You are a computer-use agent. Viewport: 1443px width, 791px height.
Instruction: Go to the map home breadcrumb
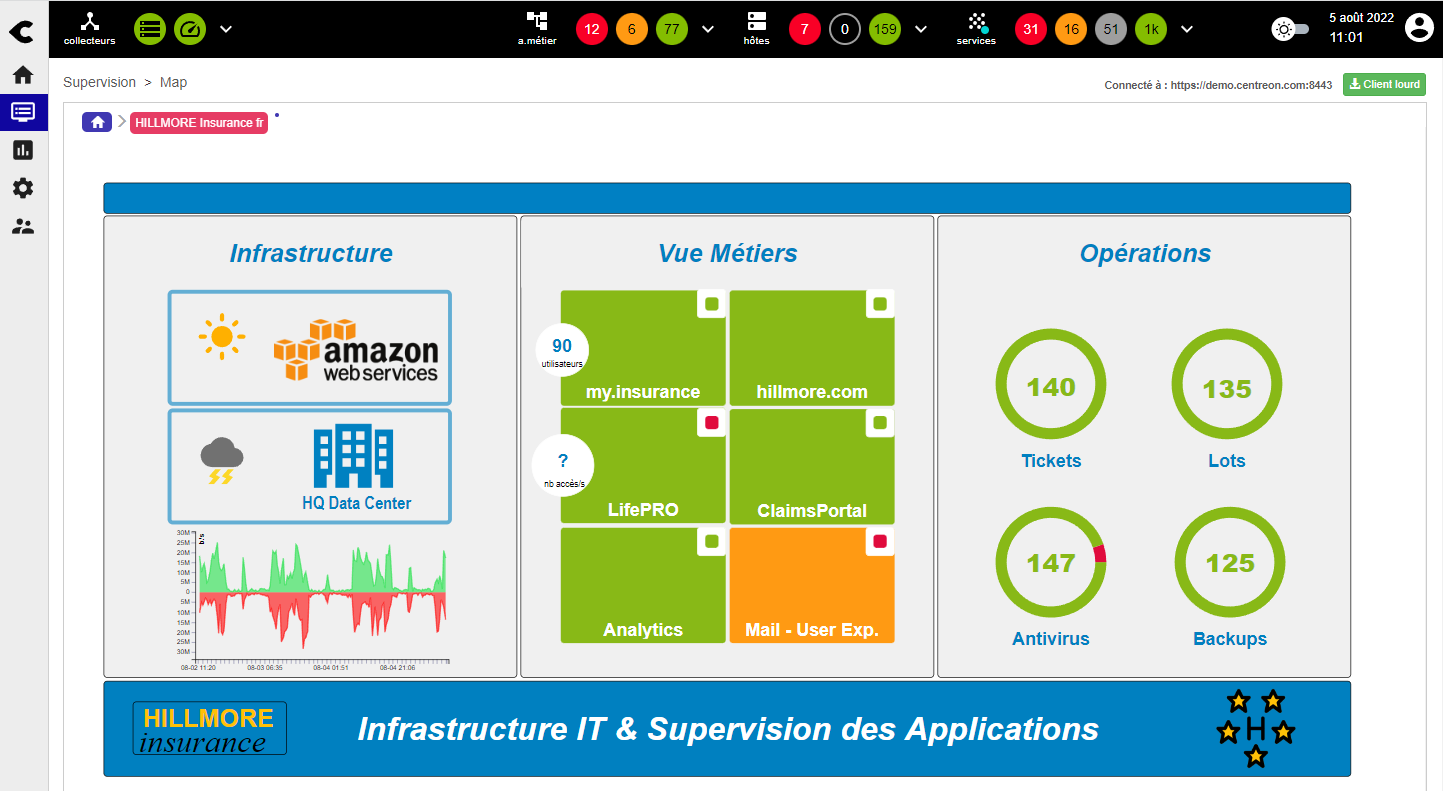[97, 122]
